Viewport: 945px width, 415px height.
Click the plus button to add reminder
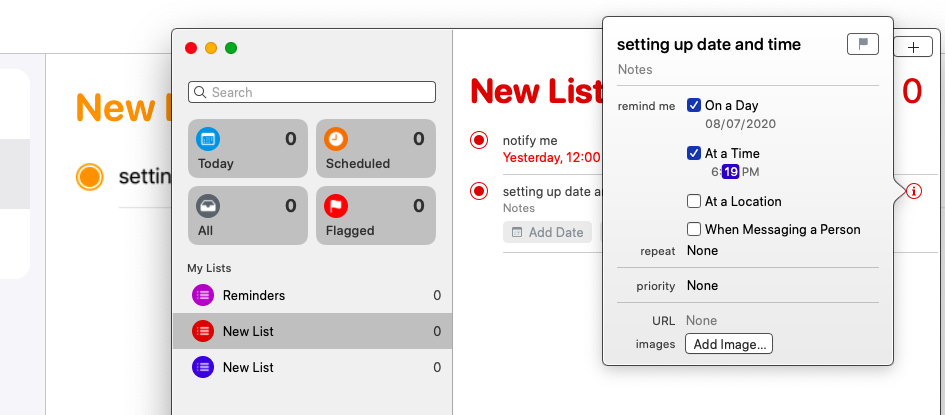click(913, 47)
